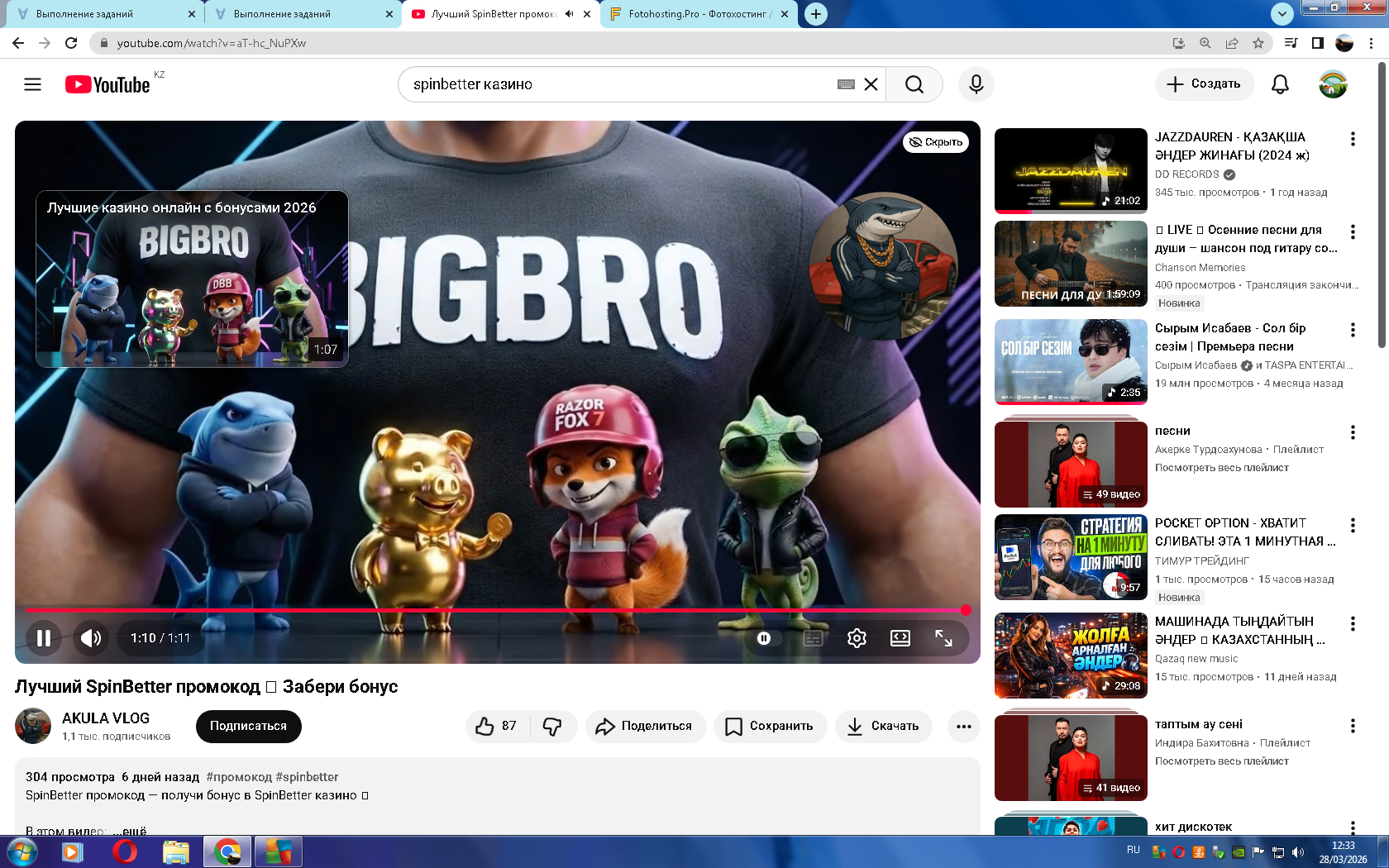Click the Поделиться share button
The image size is (1389, 868).
tap(646, 726)
